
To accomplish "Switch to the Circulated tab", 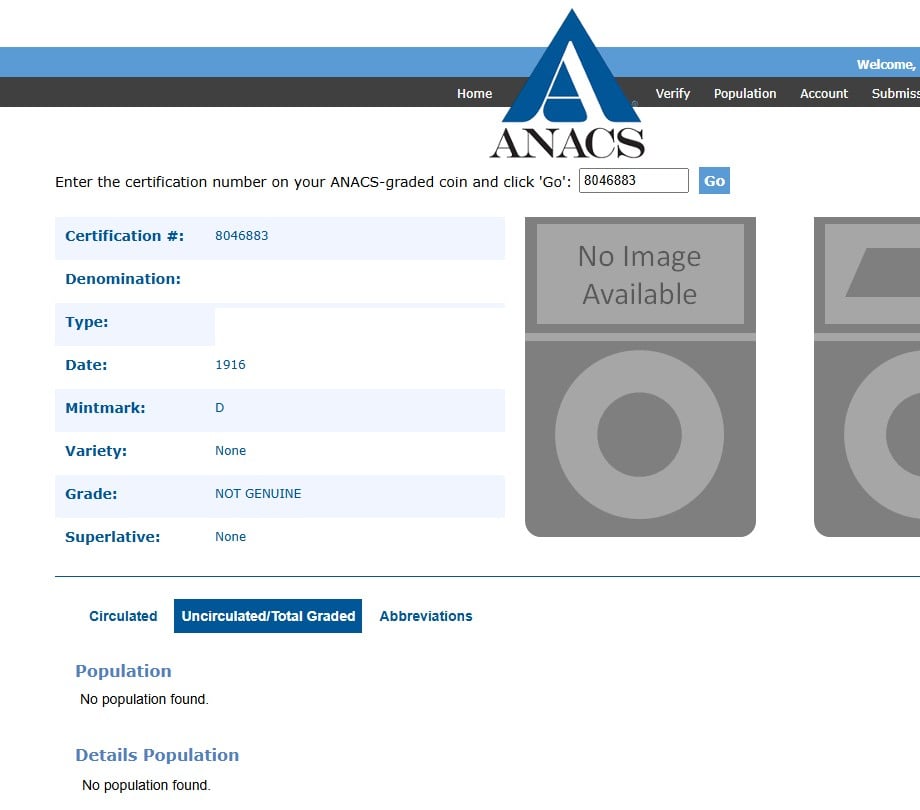I will (x=123, y=616).
